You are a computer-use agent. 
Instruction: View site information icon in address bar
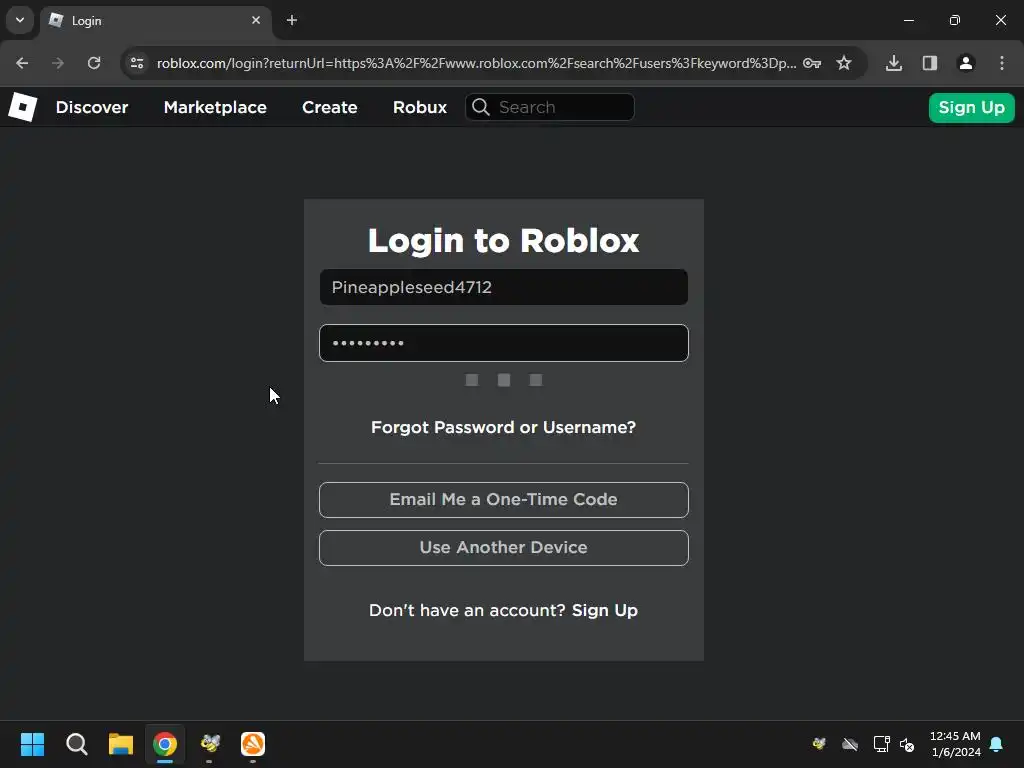[137, 63]
